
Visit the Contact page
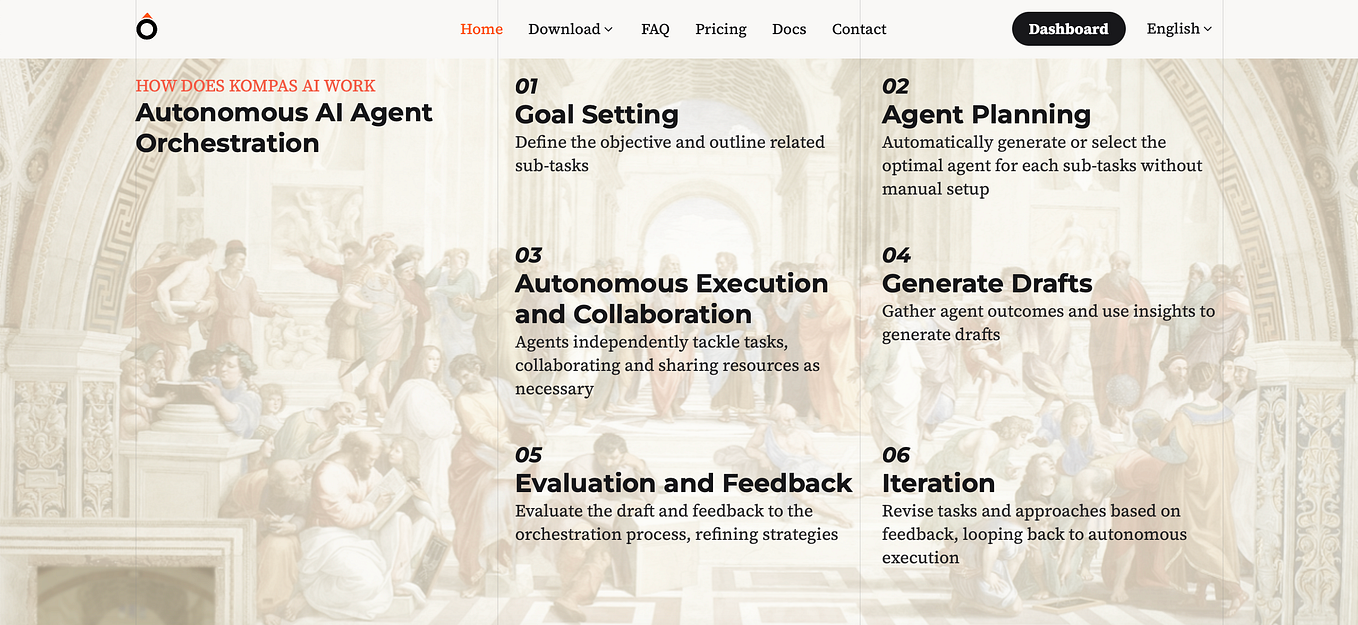click(x=859, y=29)
